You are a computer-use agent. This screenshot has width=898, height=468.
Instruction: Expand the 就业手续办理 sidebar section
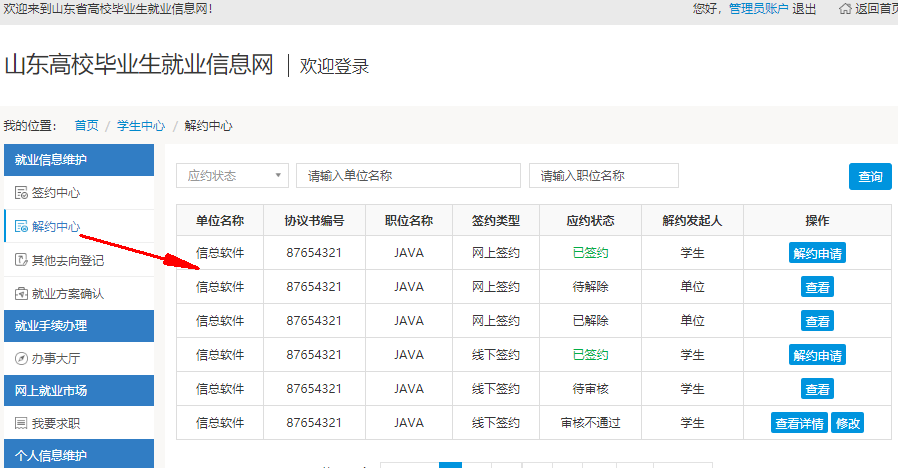(x=79, y=325)
